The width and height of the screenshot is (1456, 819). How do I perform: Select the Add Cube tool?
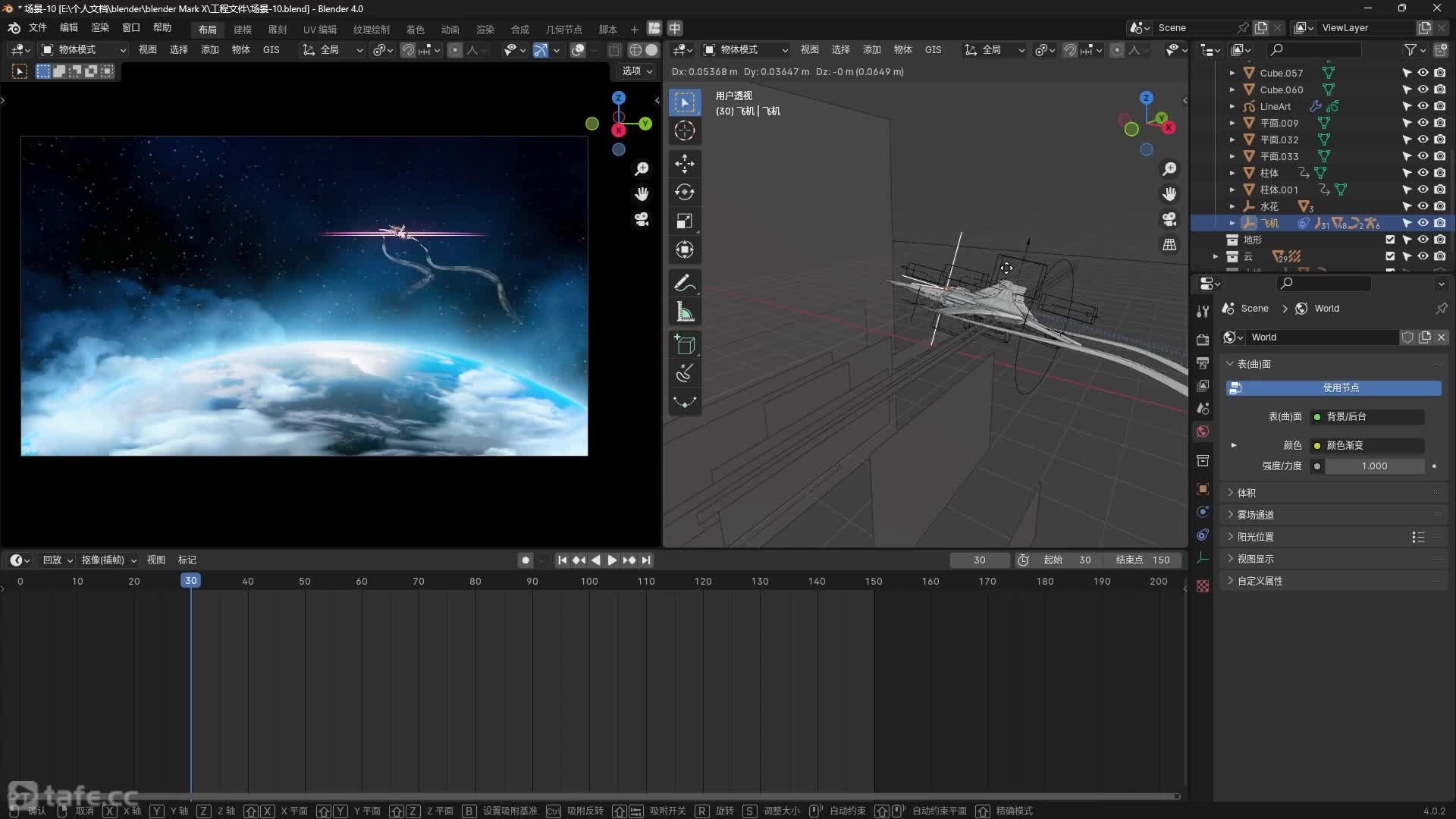tap(684, 345)
